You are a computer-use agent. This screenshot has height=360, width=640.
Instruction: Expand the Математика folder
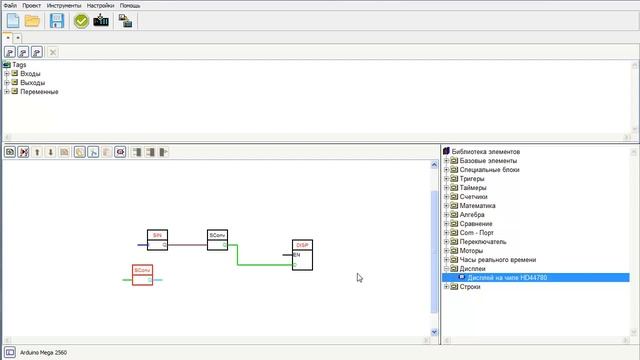pyautogui.click(x=446, y=205)
